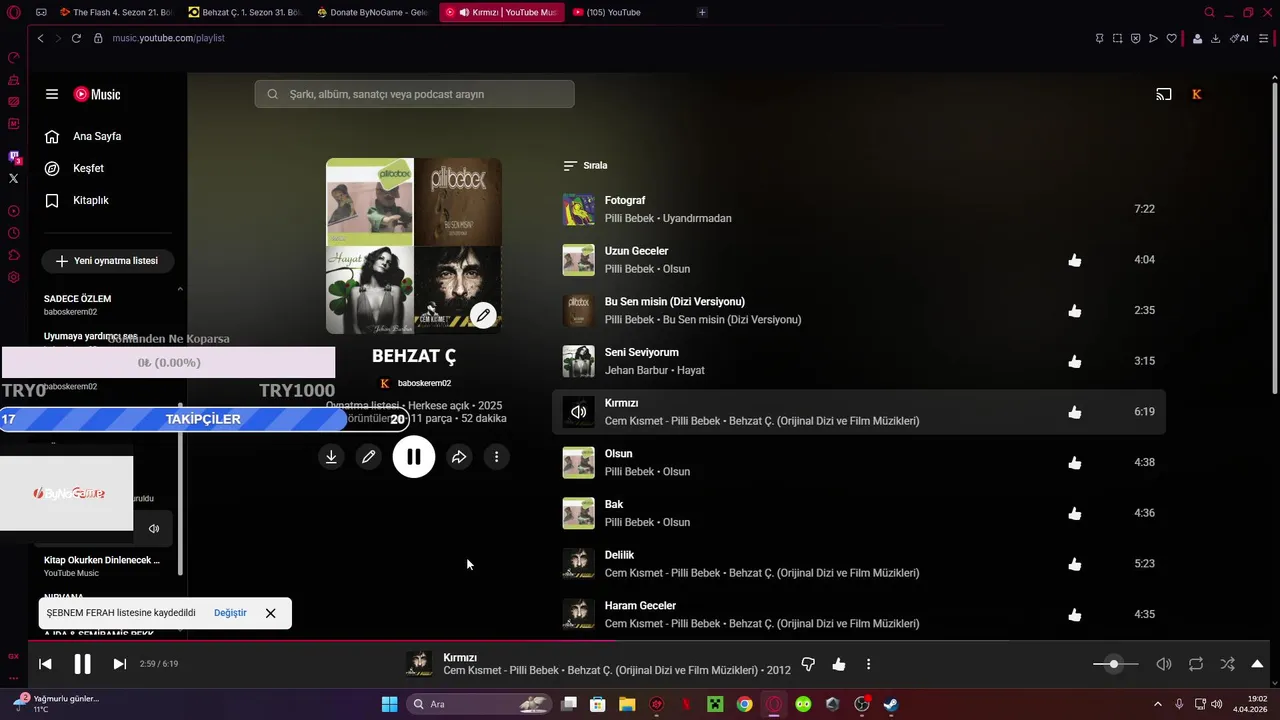Open Twitch in the Opera sidebar
Viewport: 1280px width, 720px height.
(x=14, y=157)
